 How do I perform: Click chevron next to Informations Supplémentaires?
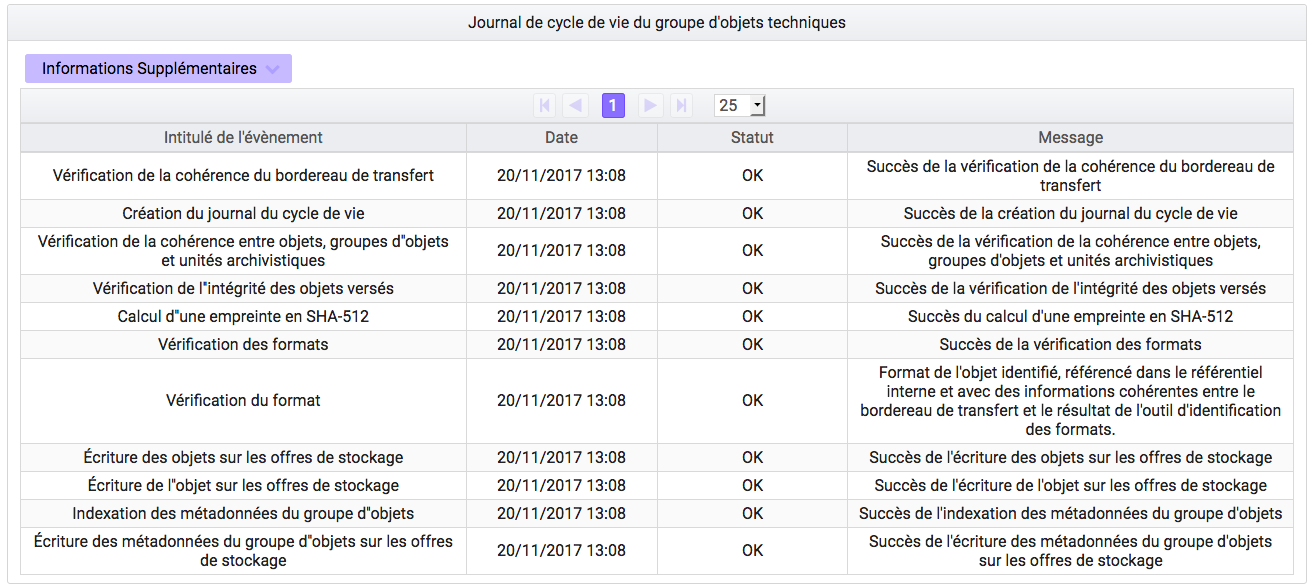pos(272,69)
